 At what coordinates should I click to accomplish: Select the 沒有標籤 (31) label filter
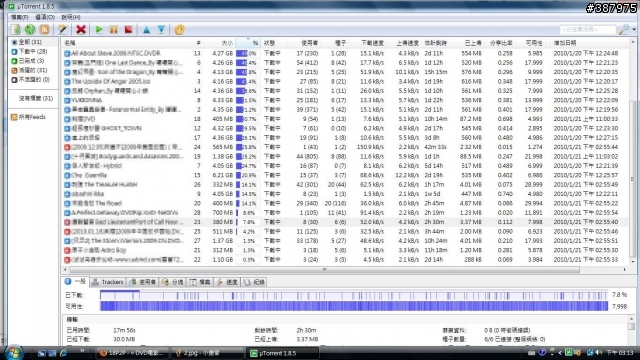[x=36, y=98]
